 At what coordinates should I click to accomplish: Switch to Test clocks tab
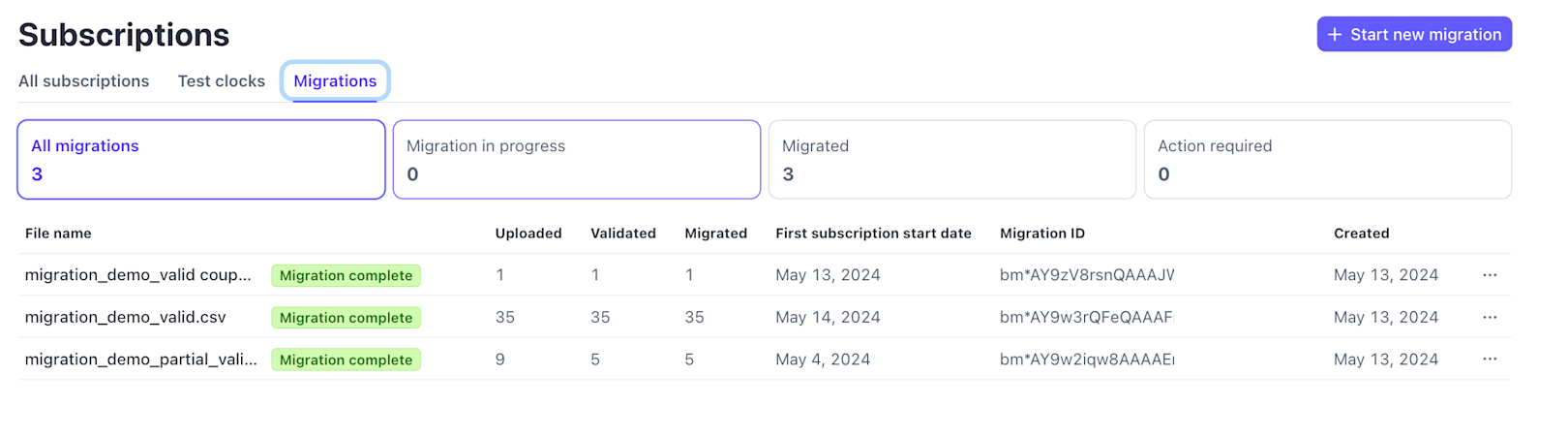pos(221,81)
